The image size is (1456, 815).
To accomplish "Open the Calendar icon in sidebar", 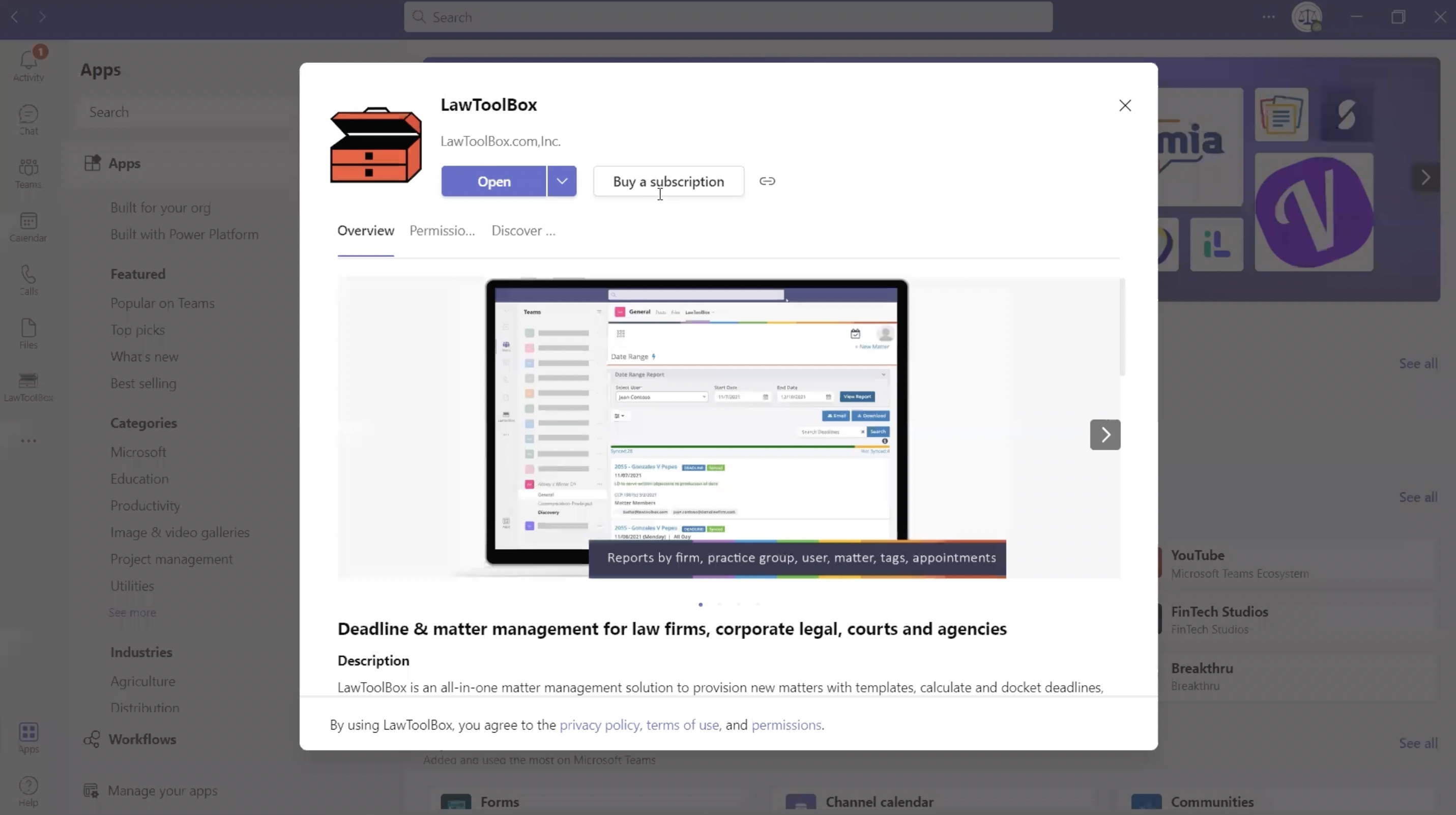I will 28,226.
